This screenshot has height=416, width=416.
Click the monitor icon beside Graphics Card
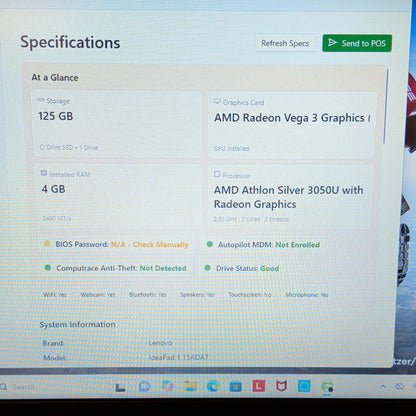click(217, 101)
